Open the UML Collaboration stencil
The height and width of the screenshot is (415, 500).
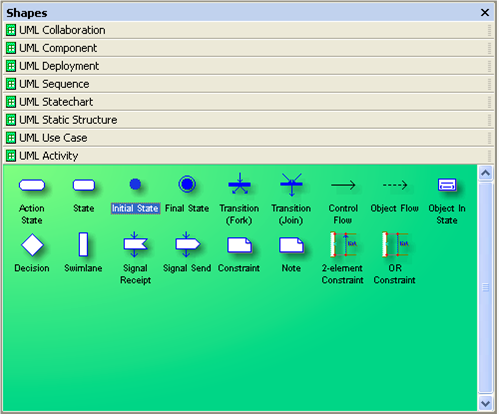pyautogui.click(x=248, y=30)
